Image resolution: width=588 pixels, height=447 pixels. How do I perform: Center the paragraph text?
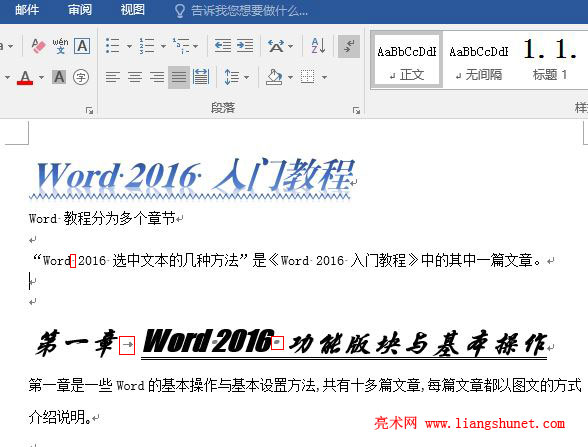[135, 77]
